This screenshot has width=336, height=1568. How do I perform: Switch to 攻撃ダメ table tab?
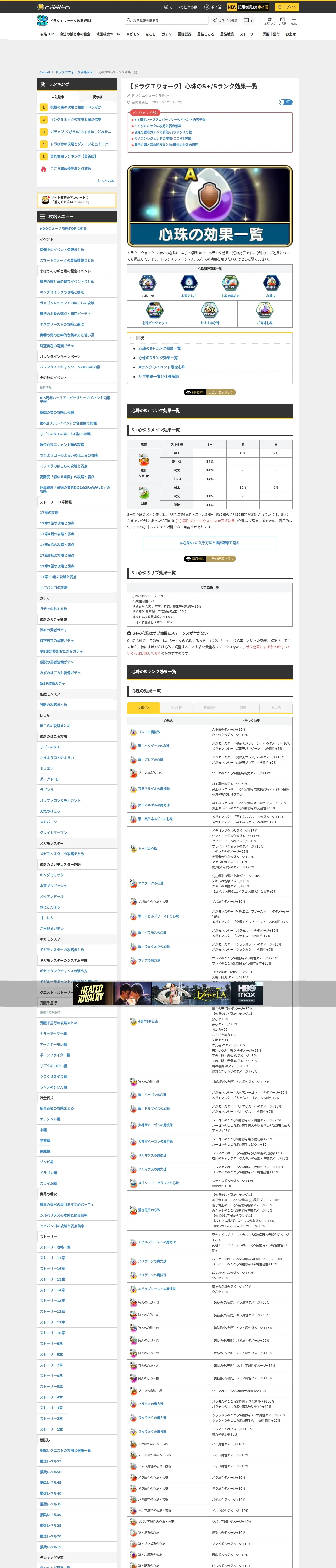(144, 707)
